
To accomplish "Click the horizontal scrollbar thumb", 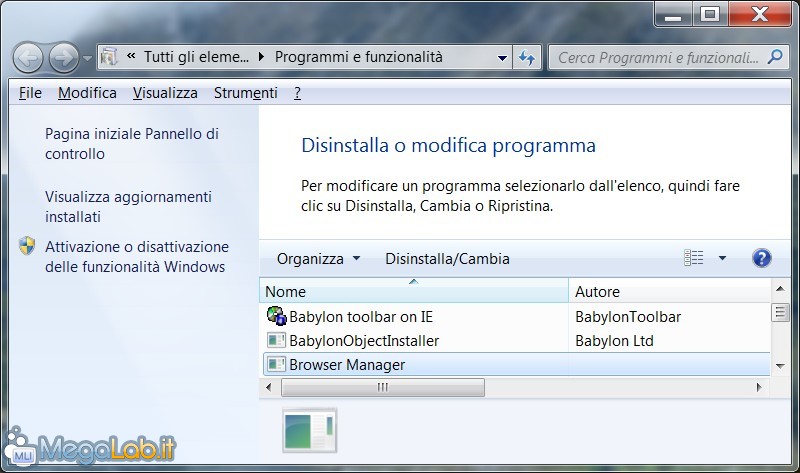I will pos(383,387).
